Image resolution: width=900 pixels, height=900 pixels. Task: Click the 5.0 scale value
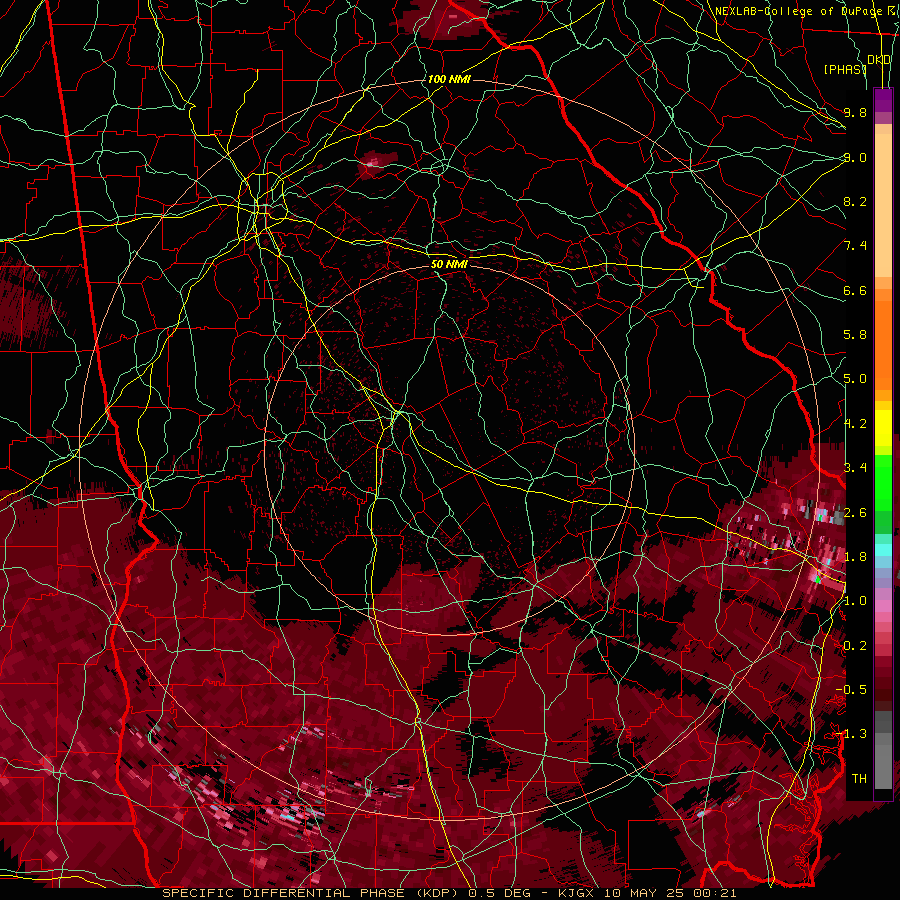pos(855,379)
